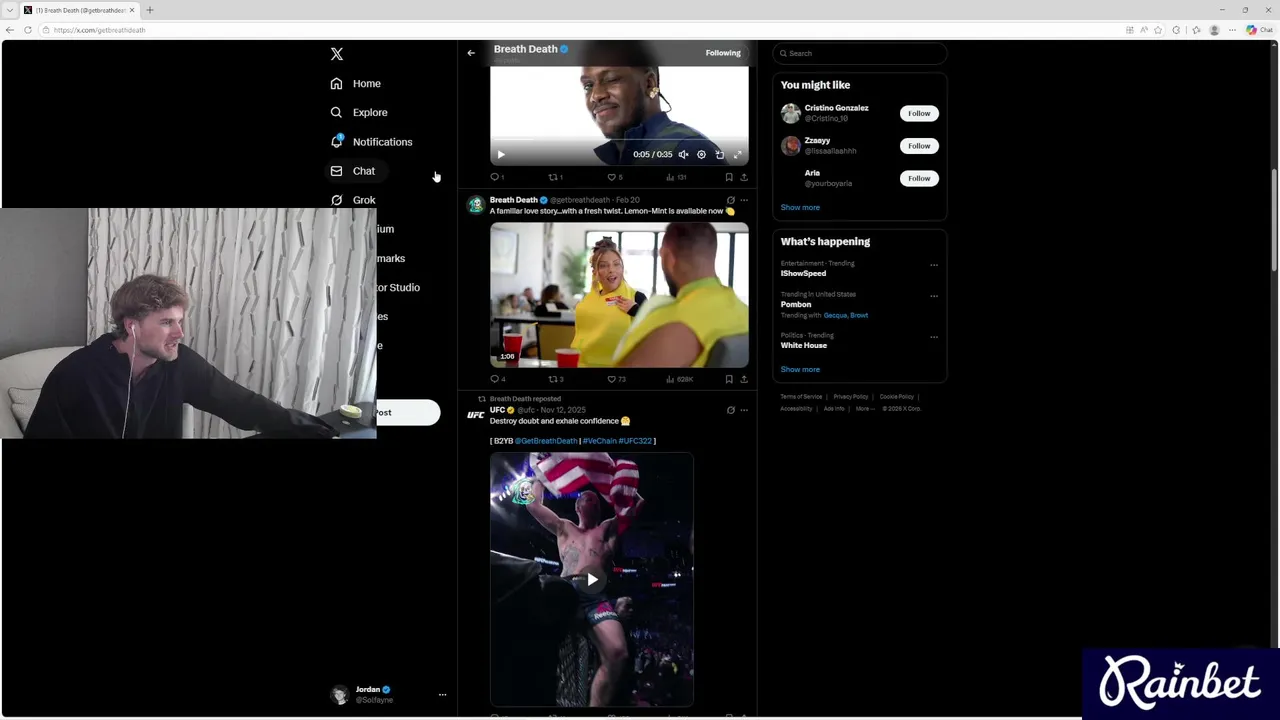Open more options for White House trend
1280x720 pixels.
(x=934, y=337)
